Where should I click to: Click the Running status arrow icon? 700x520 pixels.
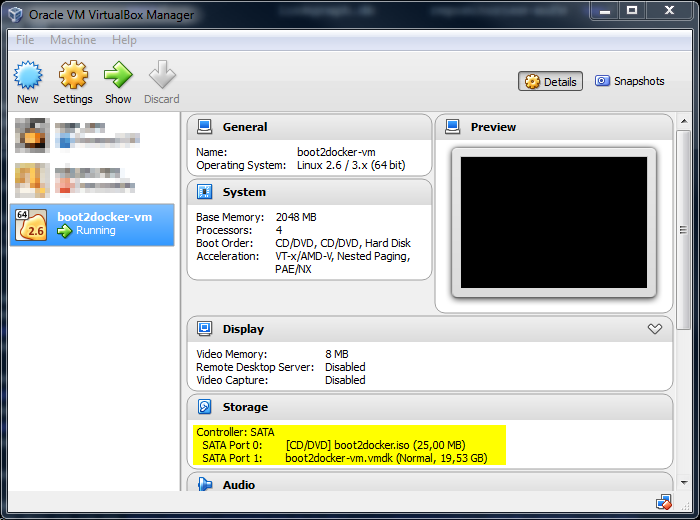point(65,231)
